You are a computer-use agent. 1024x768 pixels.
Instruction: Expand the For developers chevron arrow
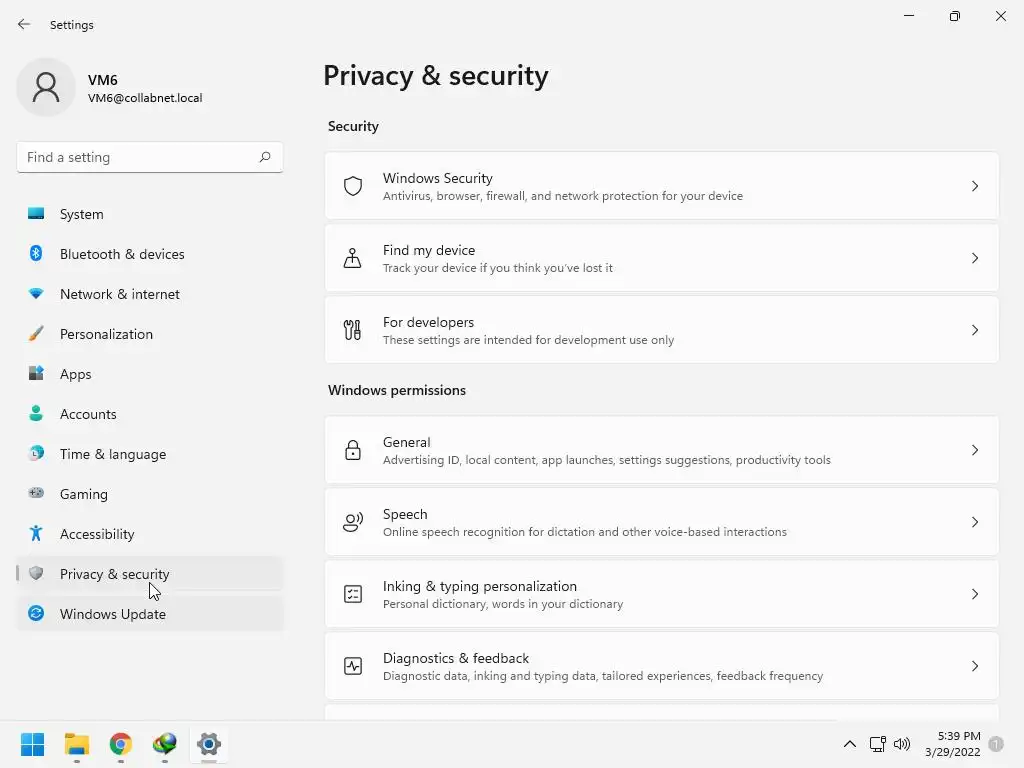pyautogui.click(x=975, y=330)
